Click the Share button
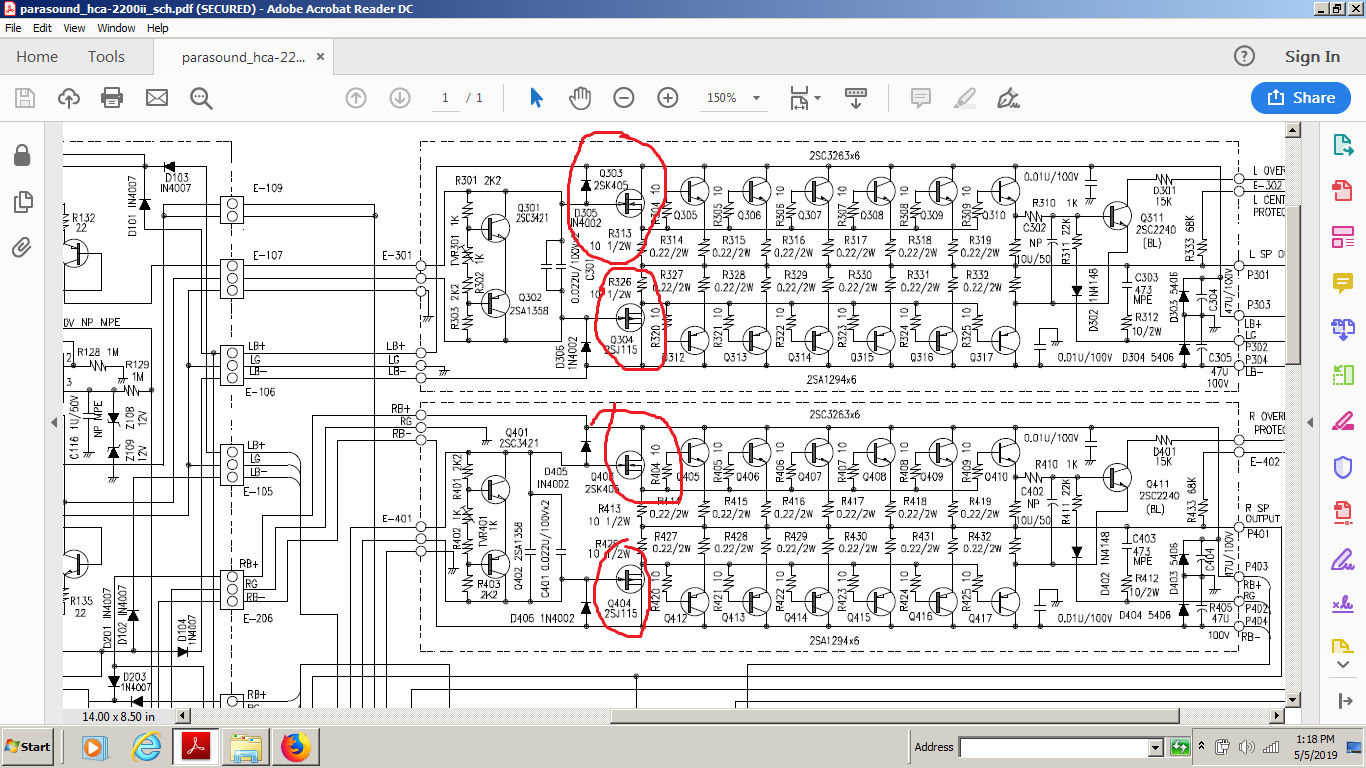The image size is (1366, 768). 1301,98
